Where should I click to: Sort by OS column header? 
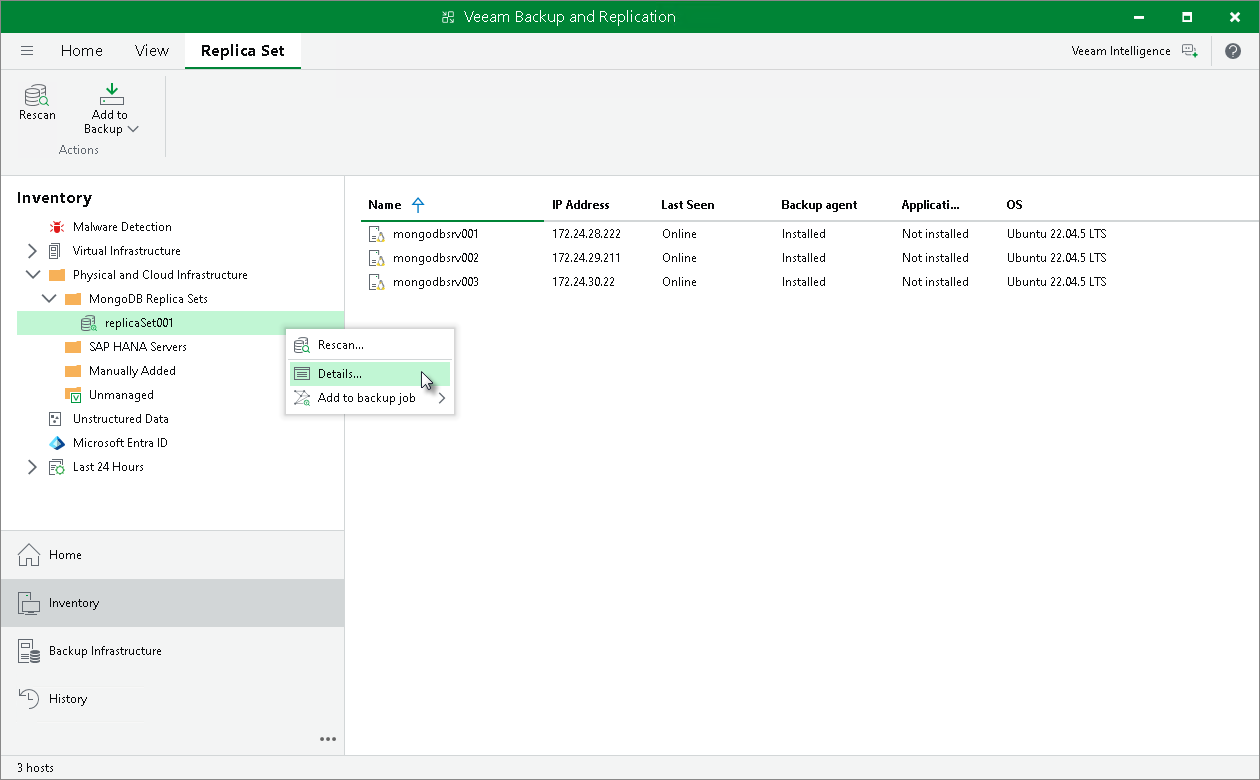1014,205
